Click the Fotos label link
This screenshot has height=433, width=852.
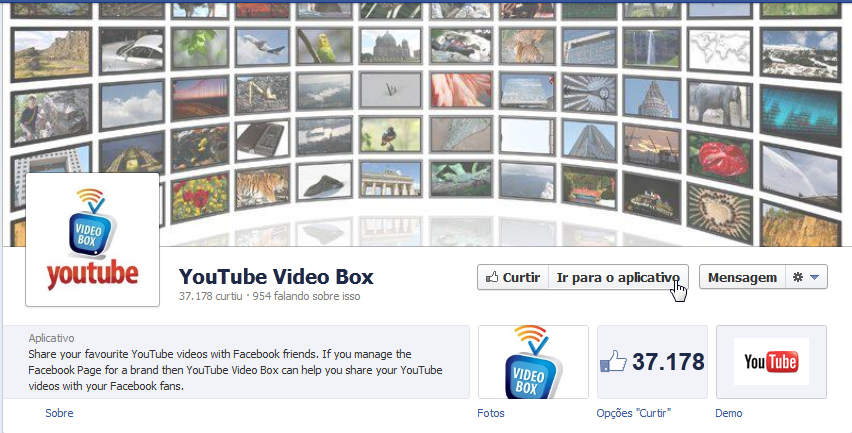click(x=491, y=413)
